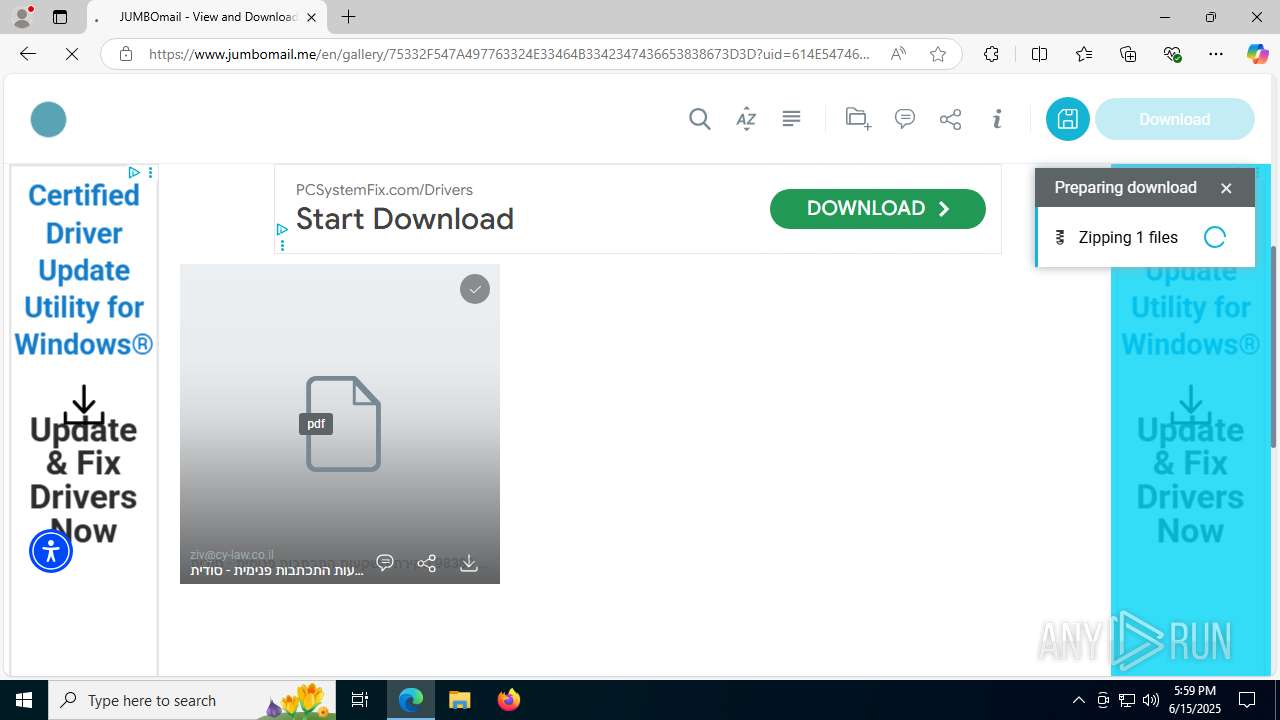Open a new browser tab
This screenshot has width=1280, height=720.
pos(348,17)
